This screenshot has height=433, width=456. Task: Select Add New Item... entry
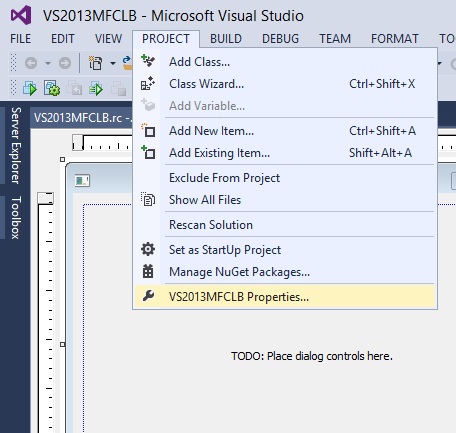[285, 131]
